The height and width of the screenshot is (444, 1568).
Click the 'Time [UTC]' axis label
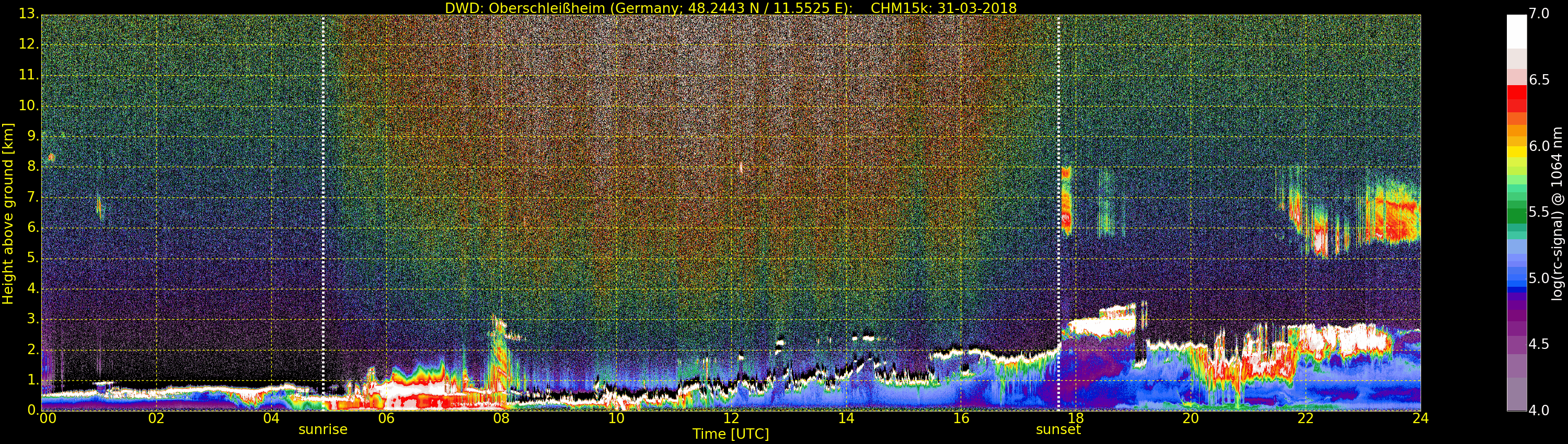point(731,434)
